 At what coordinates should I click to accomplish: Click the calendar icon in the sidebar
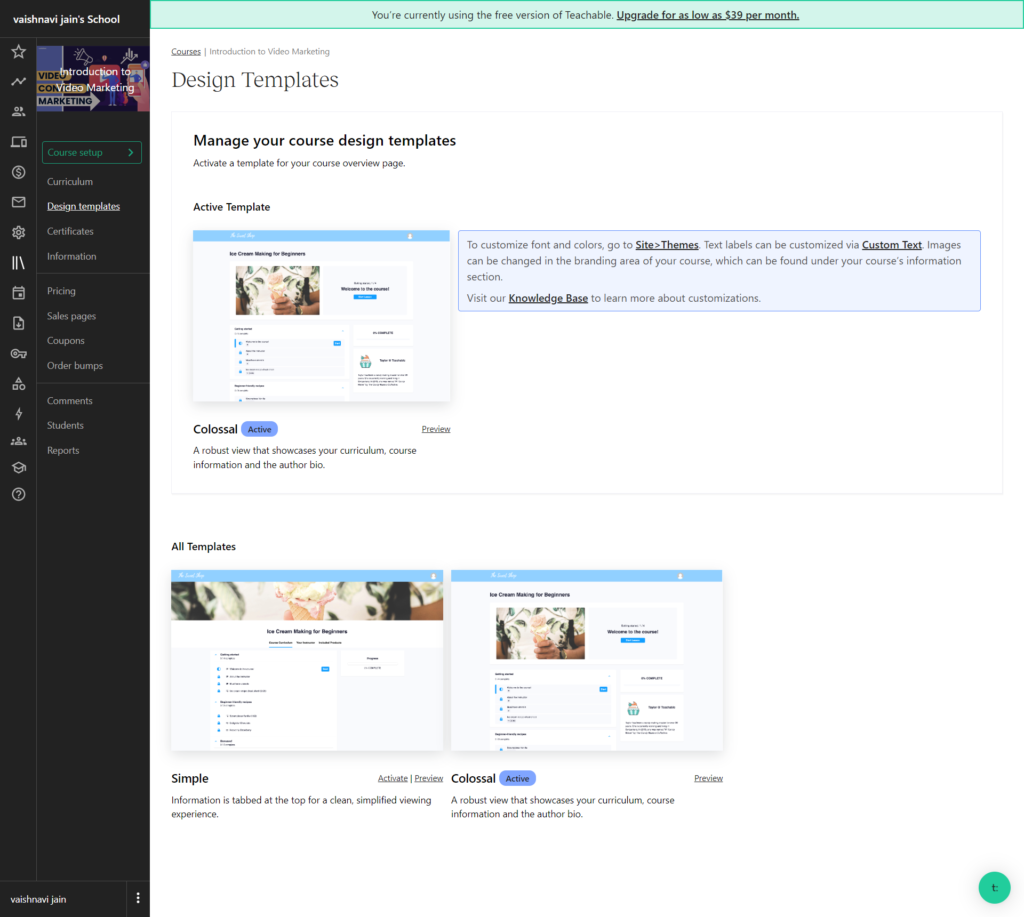pos(18,291)
